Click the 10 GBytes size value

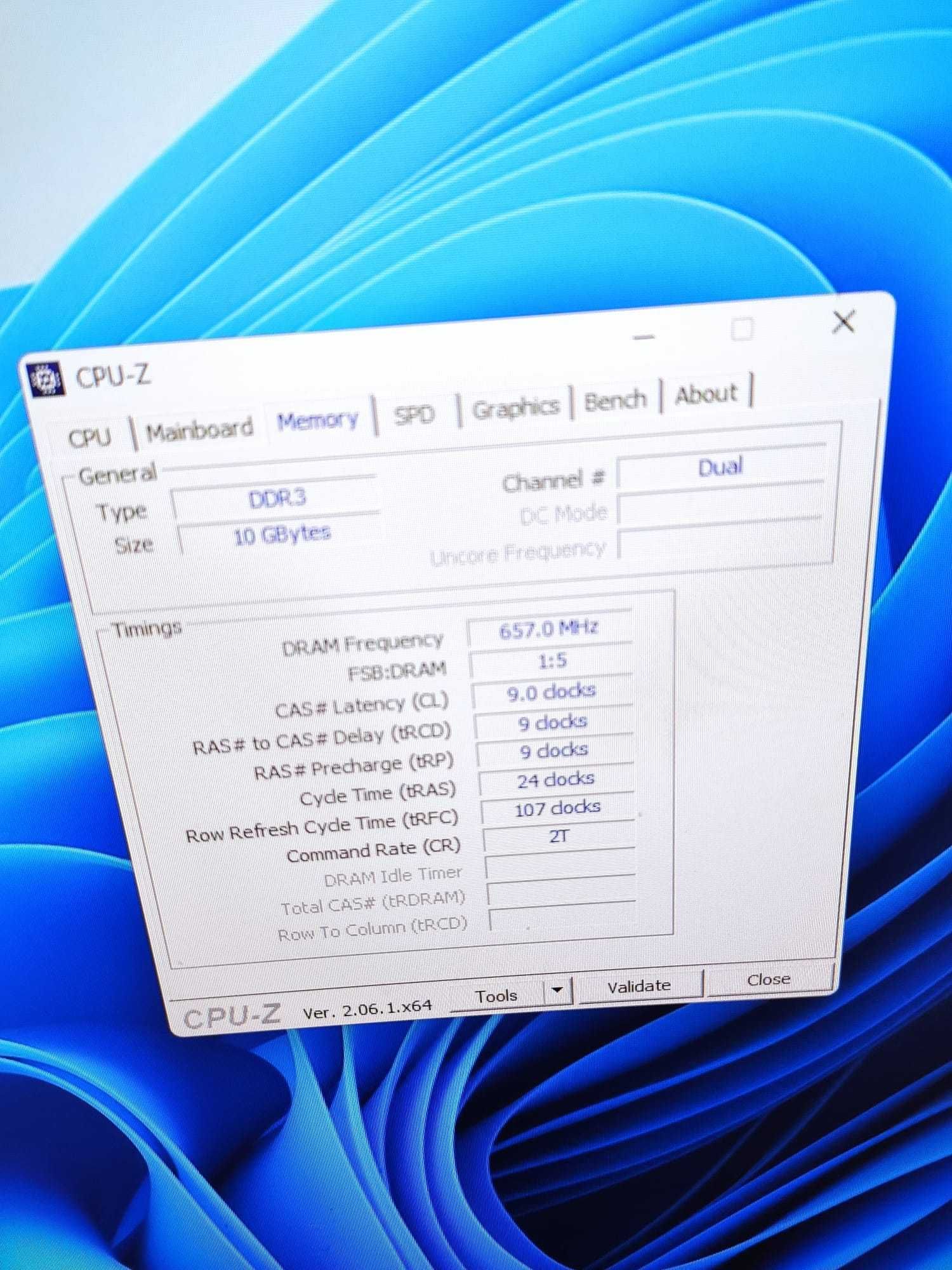[x=281, y=535]
